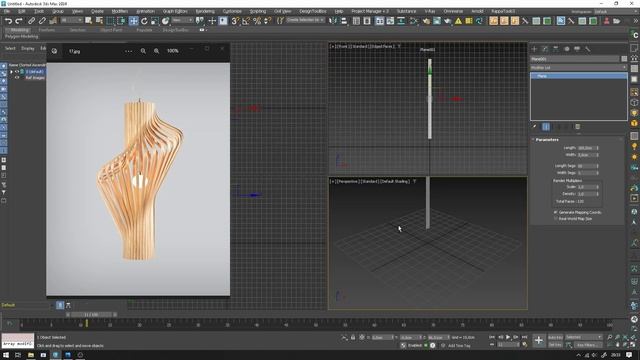Open the selection filter dropdown
The width and height of the screenshot is (640, 360).
tap(71, 20)
